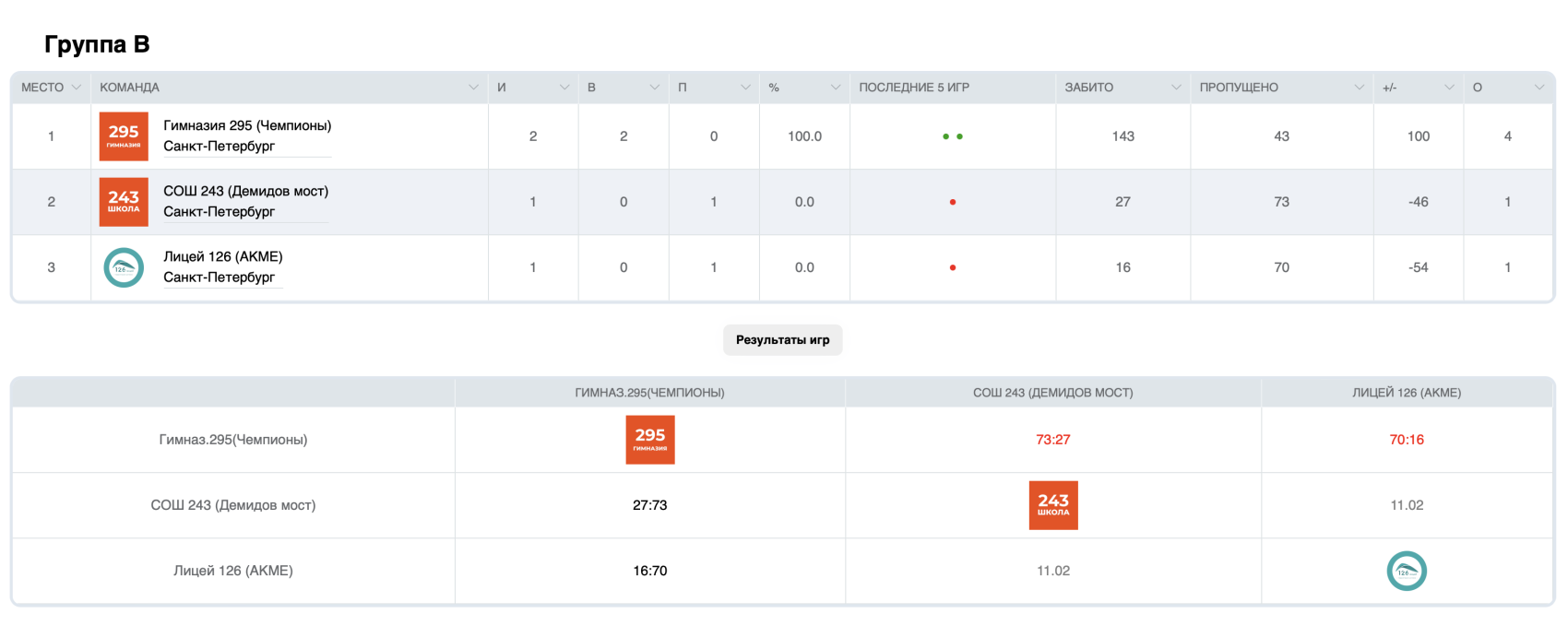
Task: Open ЗАБИТО column dropdown arrow
Action: (x=1176, y=88)
